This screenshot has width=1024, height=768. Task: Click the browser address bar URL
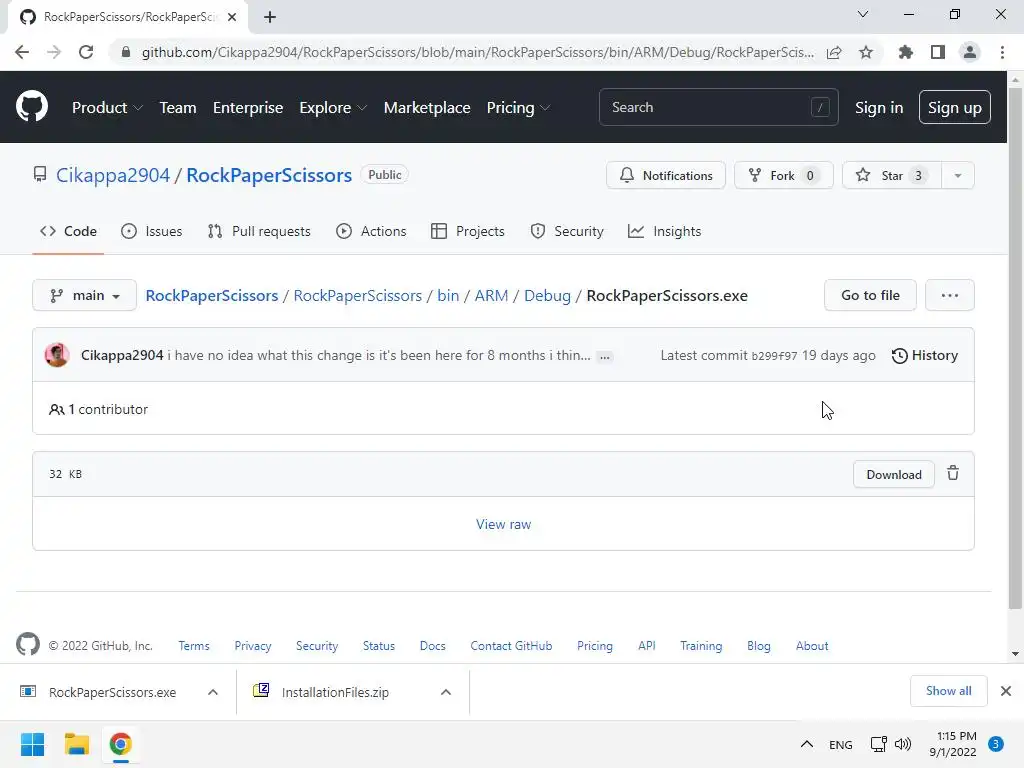pos(477,52)
